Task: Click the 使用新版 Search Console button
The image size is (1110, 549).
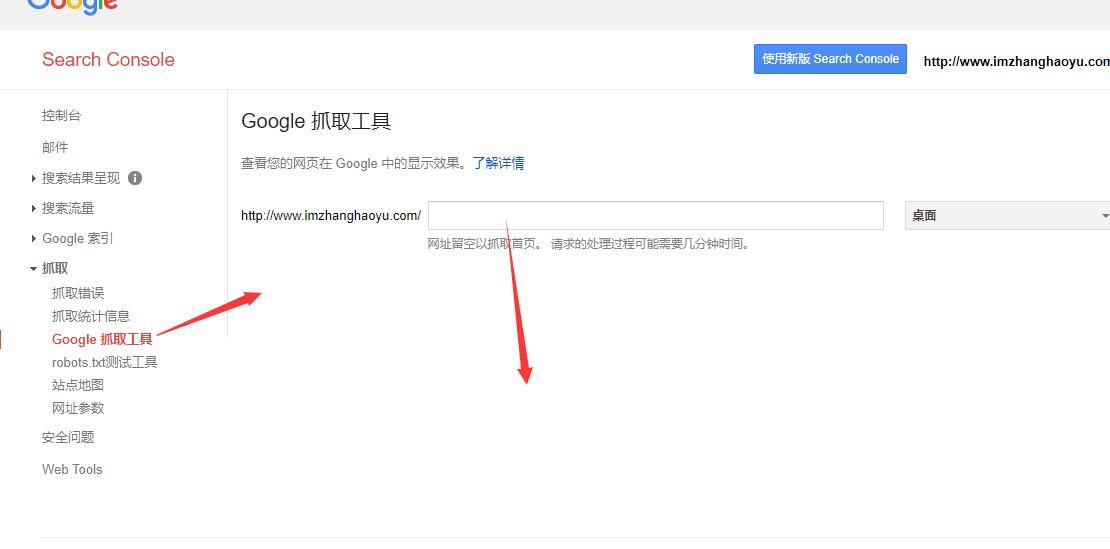Action: point(830,59)
